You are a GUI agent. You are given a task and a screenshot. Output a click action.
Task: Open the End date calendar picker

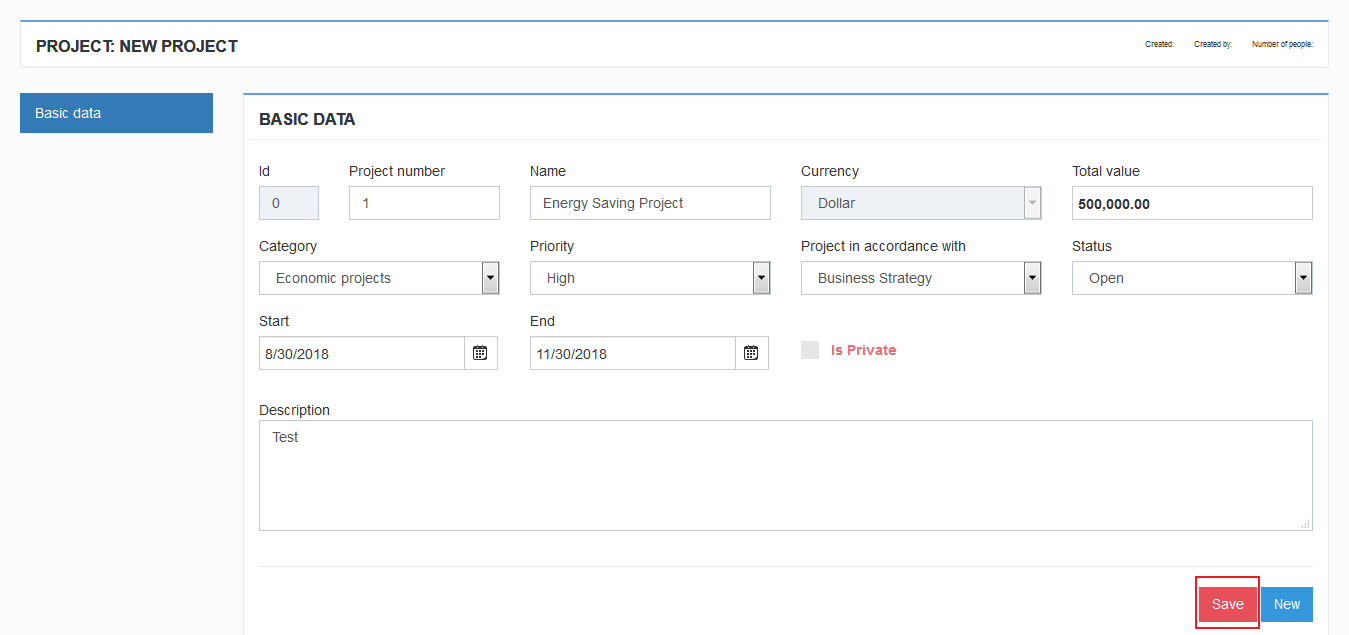click(x=752, y=353)
